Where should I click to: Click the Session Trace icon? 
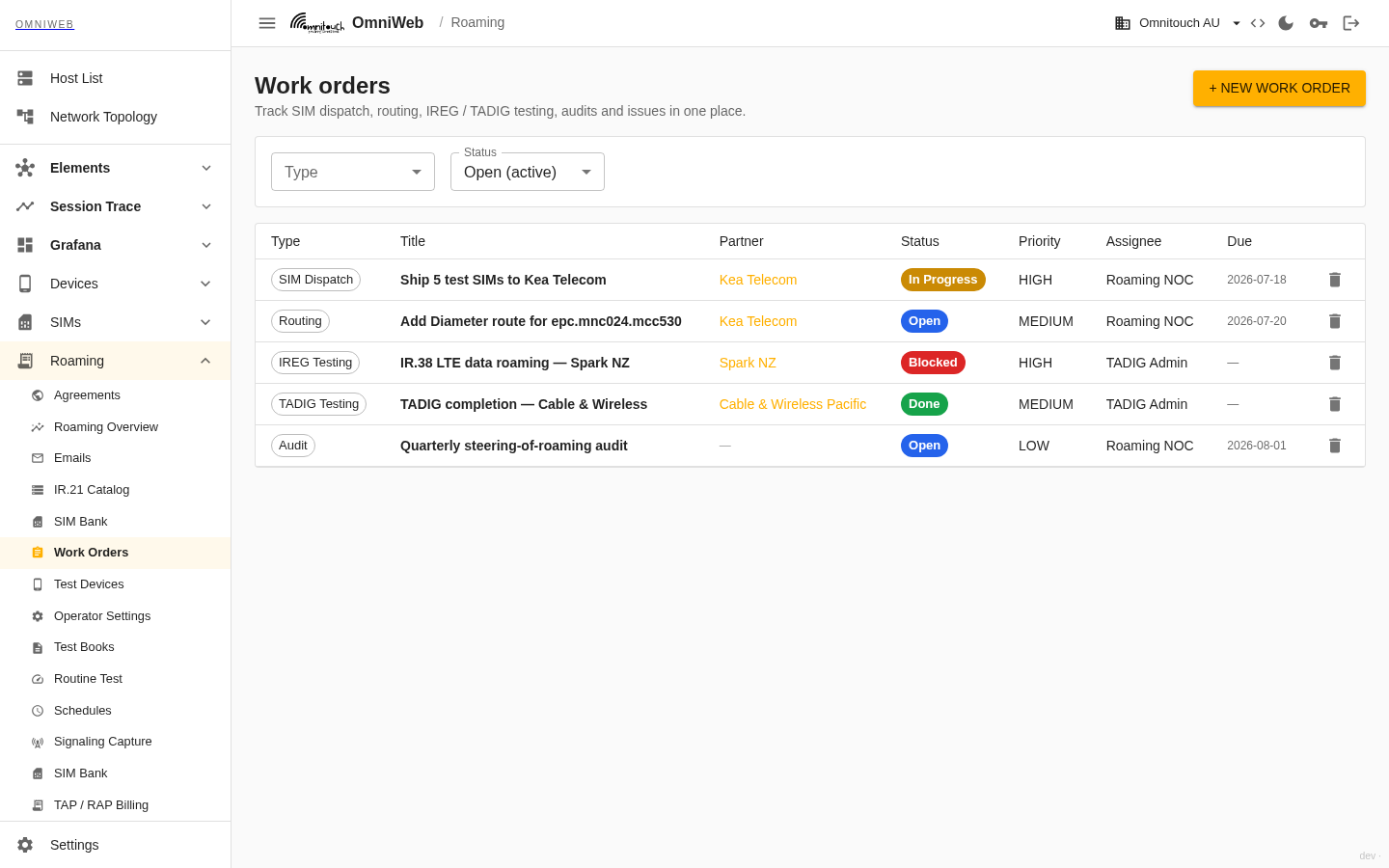click(25, 206)
